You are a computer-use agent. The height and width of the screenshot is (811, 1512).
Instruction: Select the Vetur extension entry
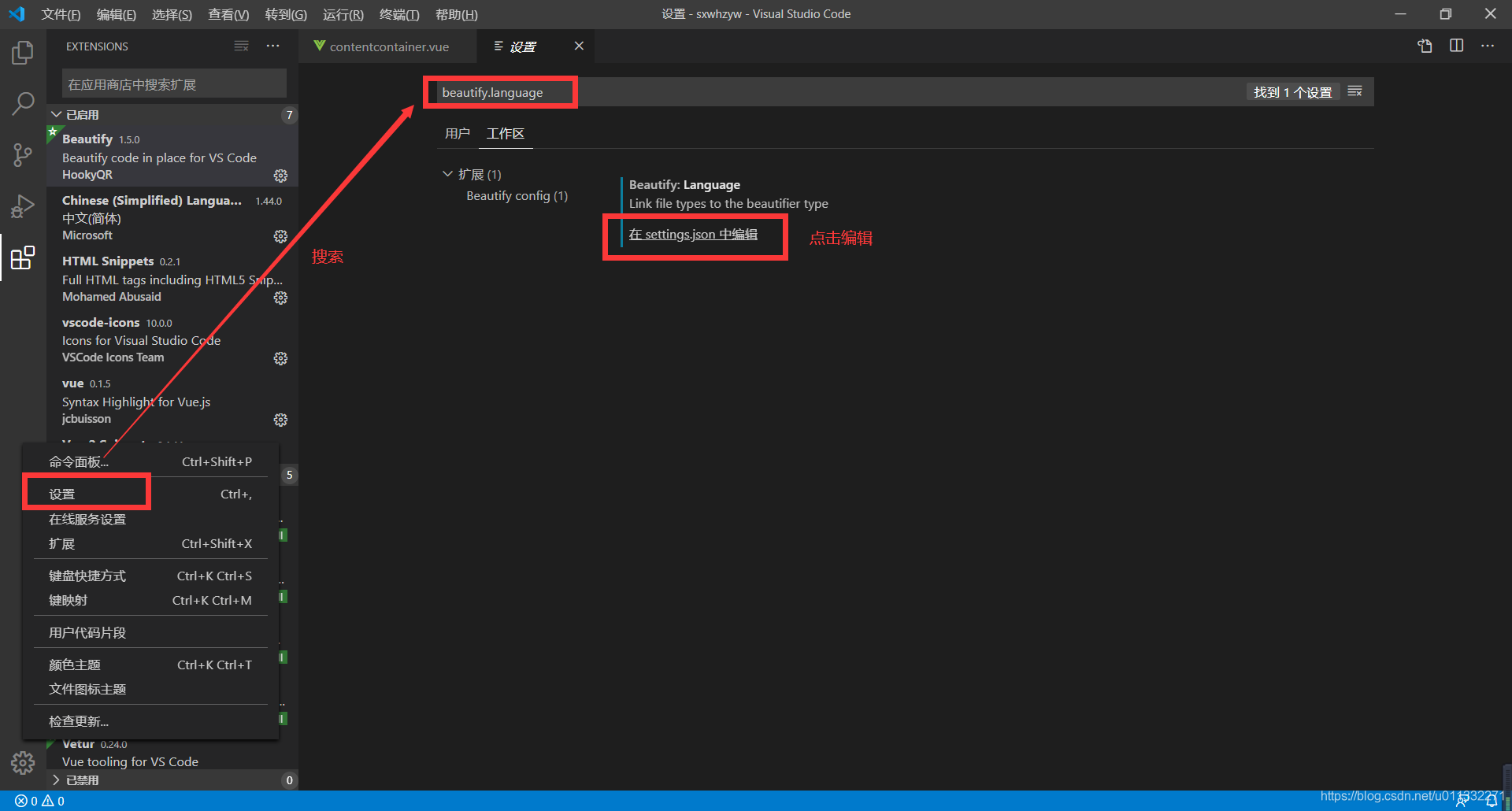(172, 754)
